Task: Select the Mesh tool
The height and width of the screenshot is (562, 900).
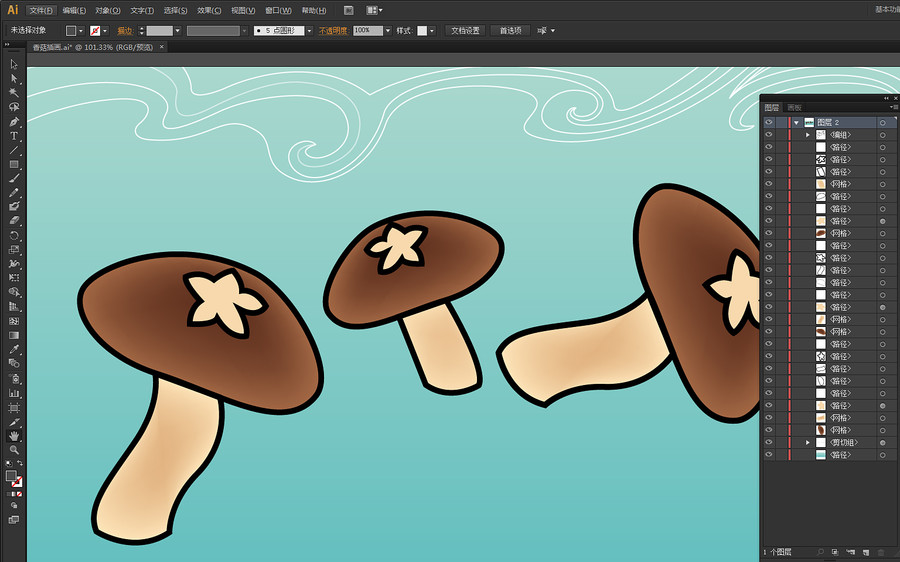Action: pos(14,321)
